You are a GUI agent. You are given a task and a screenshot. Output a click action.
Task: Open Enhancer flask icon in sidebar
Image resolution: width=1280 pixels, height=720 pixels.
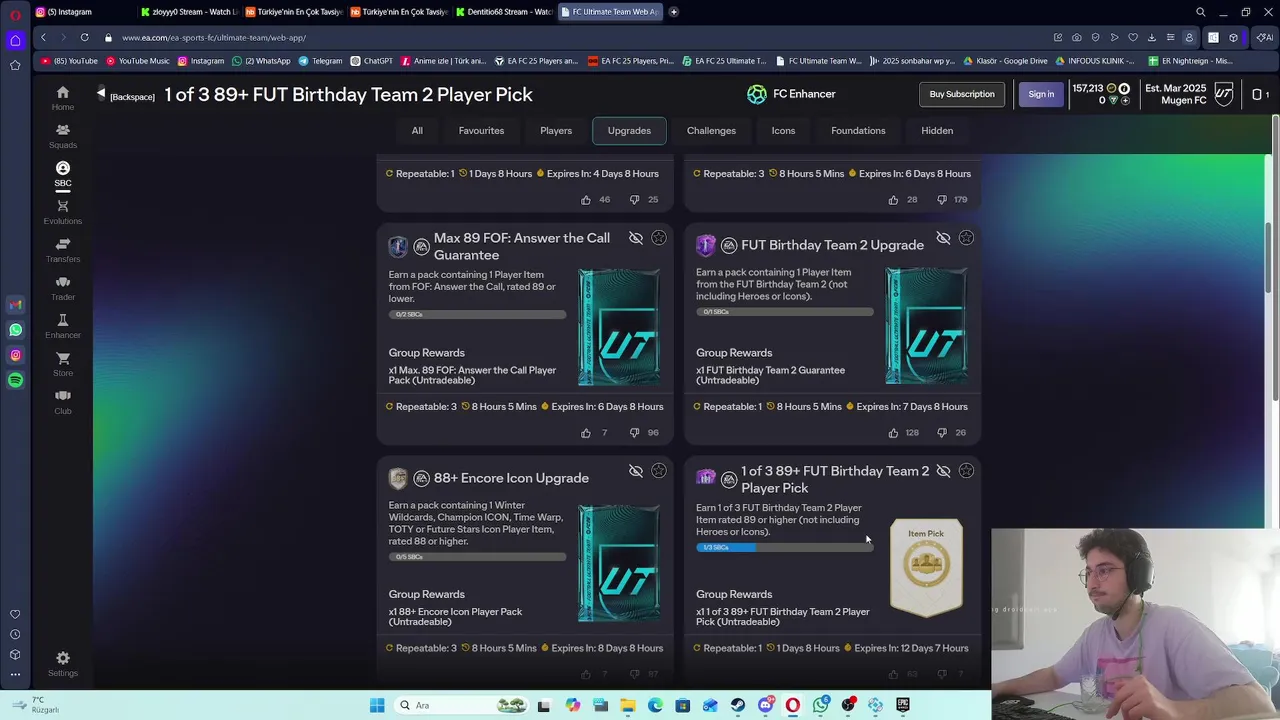62,326
